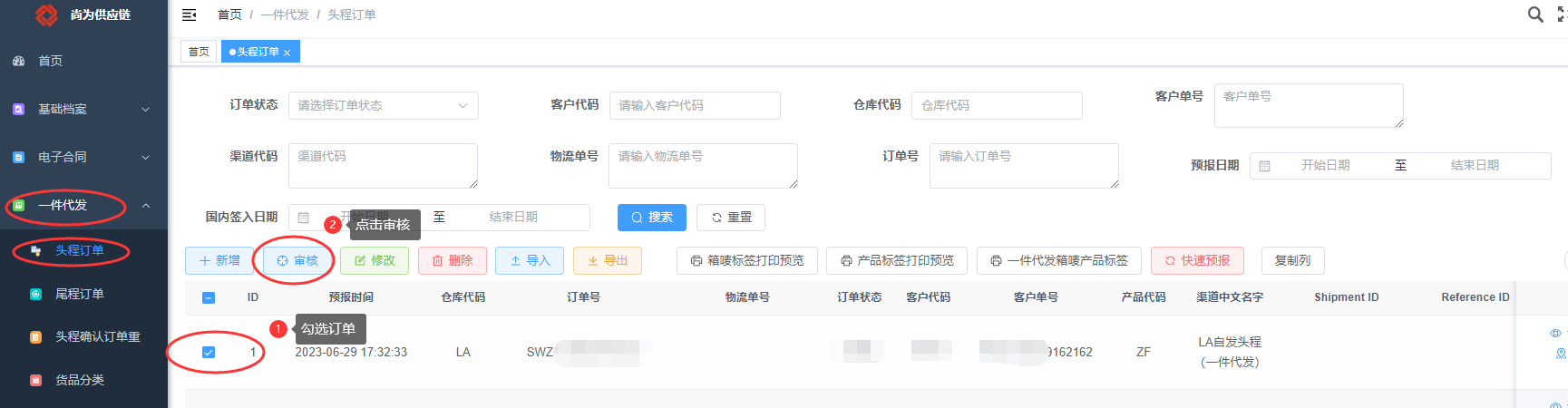Focus the 仓库代码 input field
Screen dimensions: 1568x408
(x=997, y=105)
